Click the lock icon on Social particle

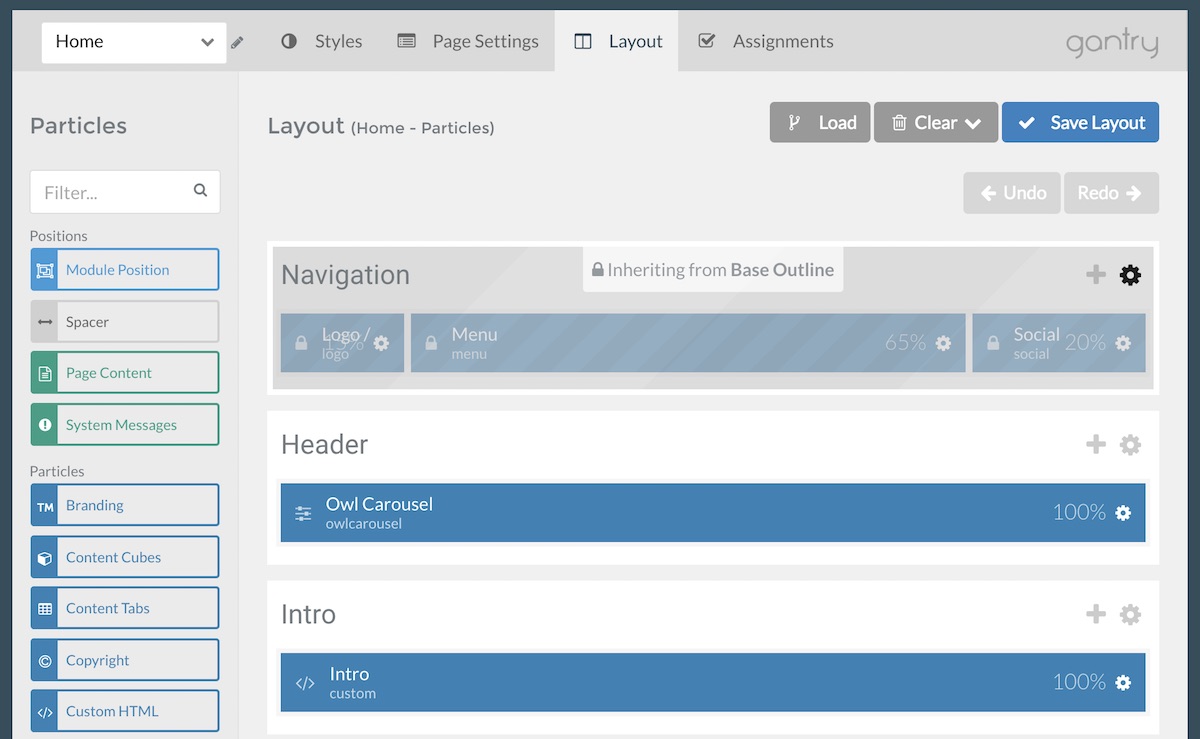(993, 343)
